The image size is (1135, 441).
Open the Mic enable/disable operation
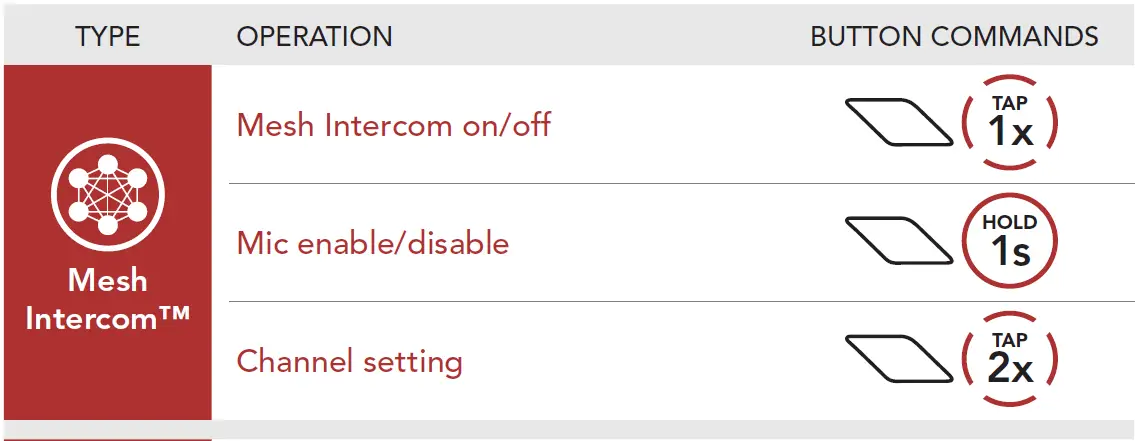pyautogui.click(x=372, y=243)
